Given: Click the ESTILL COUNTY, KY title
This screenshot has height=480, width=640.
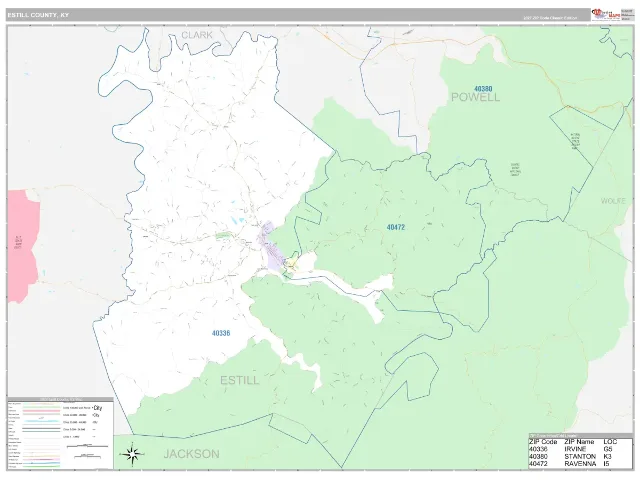Looking at the screenshot, I should pyautogui.click(x=38, y=15).
